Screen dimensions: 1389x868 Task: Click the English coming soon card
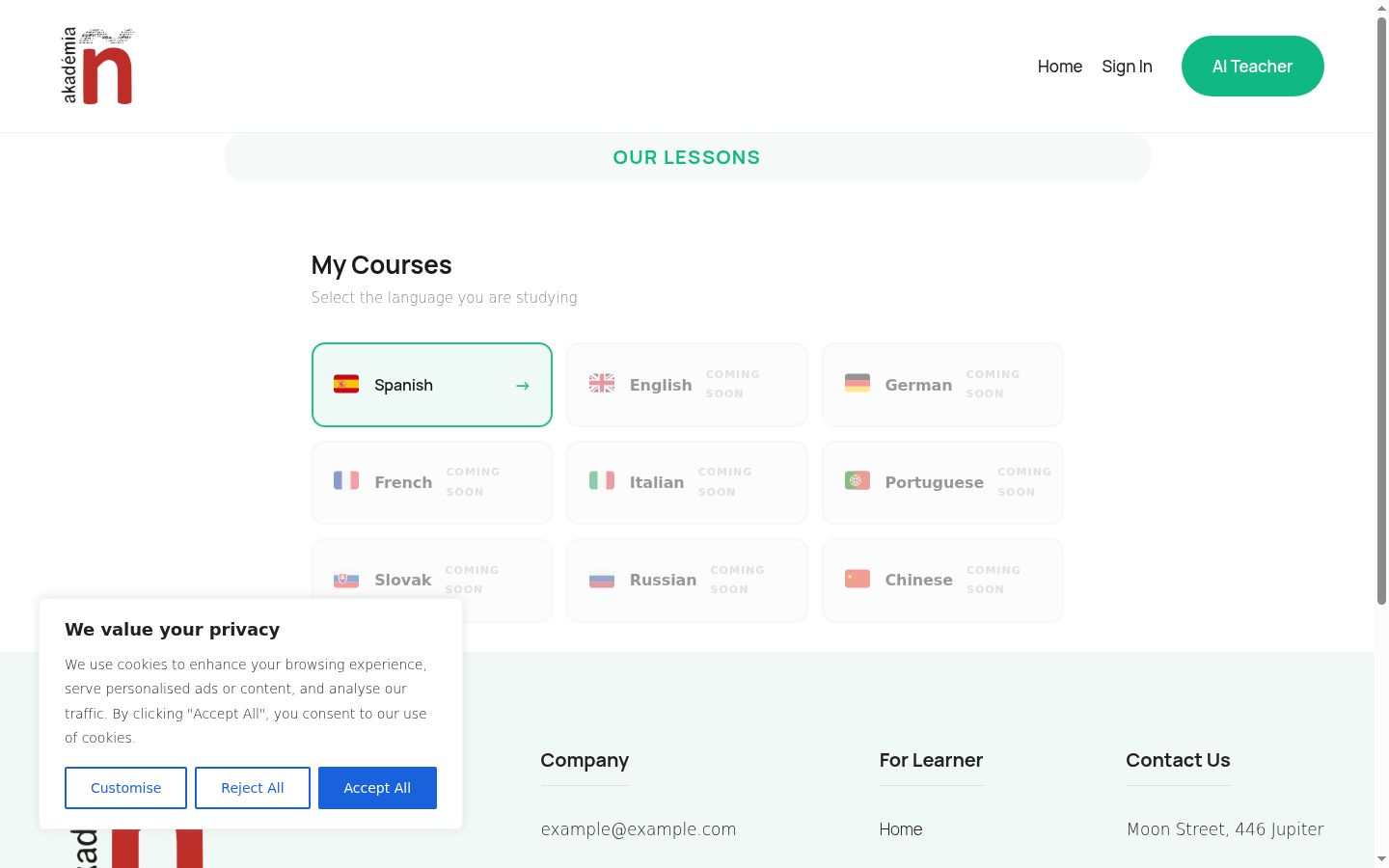[x=687, y=385]
